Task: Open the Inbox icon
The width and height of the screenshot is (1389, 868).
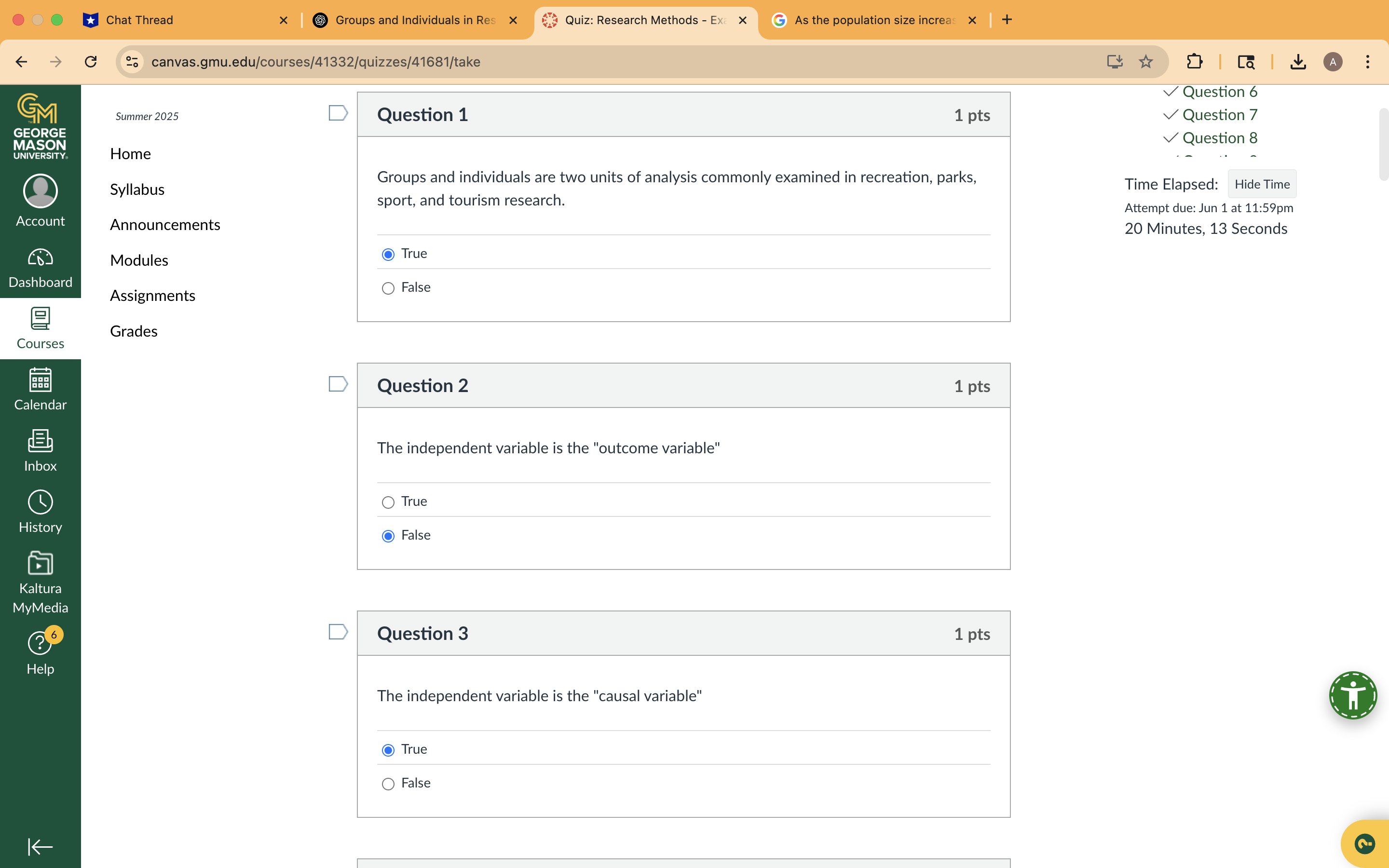Action: [x=40, y=451]
